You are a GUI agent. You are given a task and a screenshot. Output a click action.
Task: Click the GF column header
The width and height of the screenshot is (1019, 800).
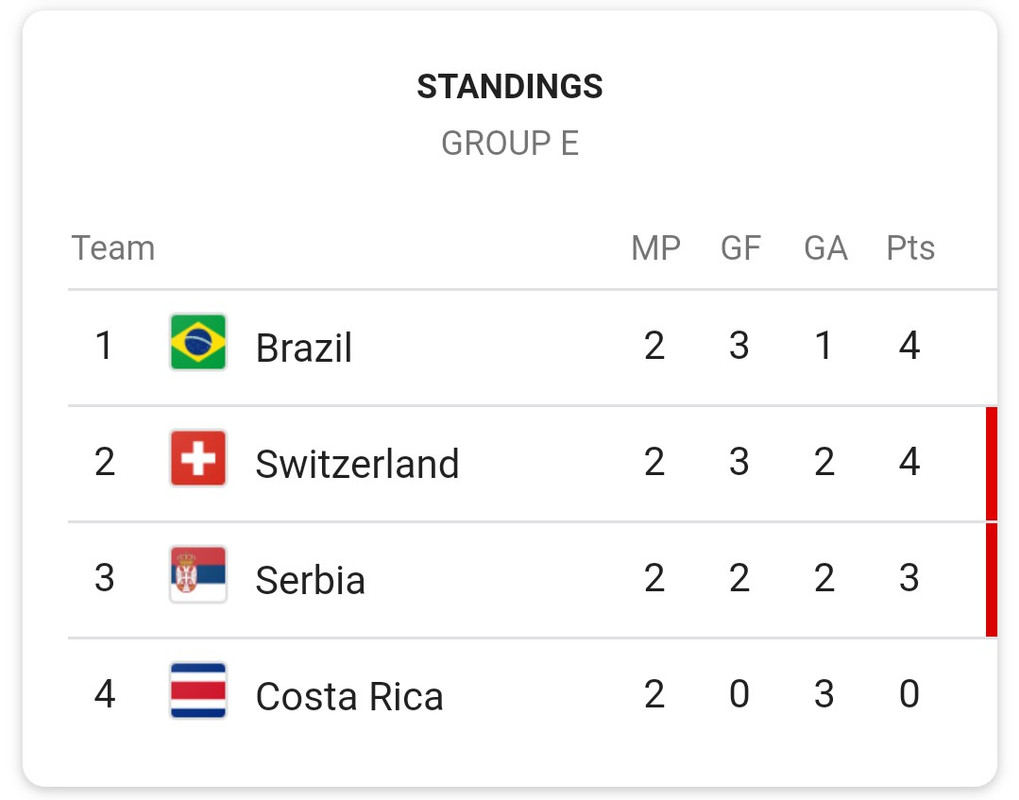(x=740, y=248)
